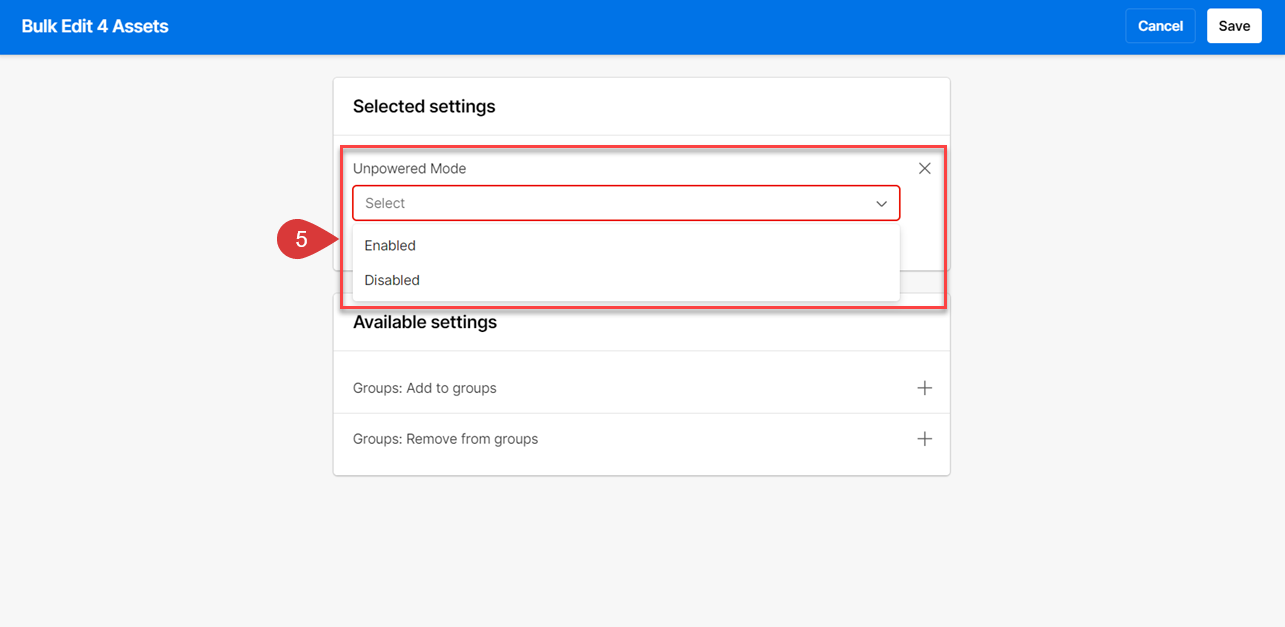Click the Unpowered Mode label
The width and height of the screenshot is (1285, 627).
point(410,169)
